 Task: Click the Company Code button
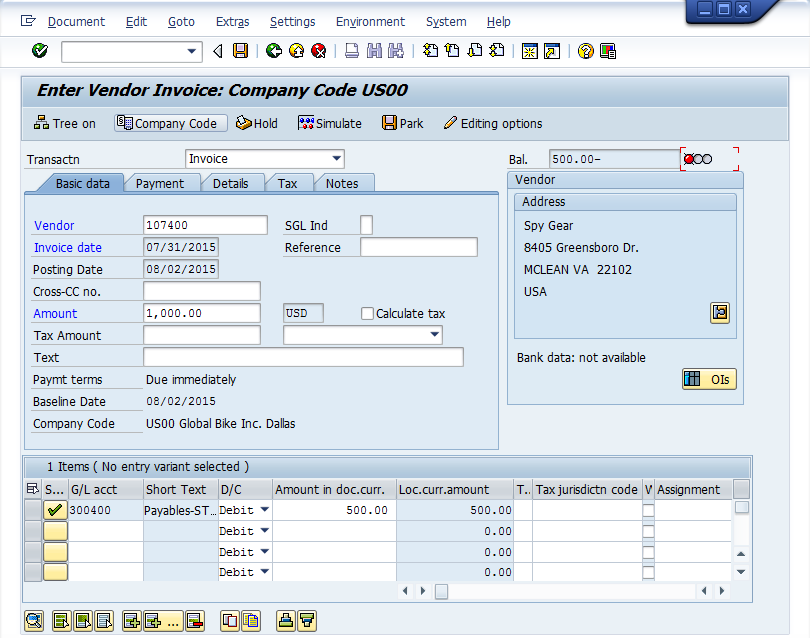click(x=170, y=123)
